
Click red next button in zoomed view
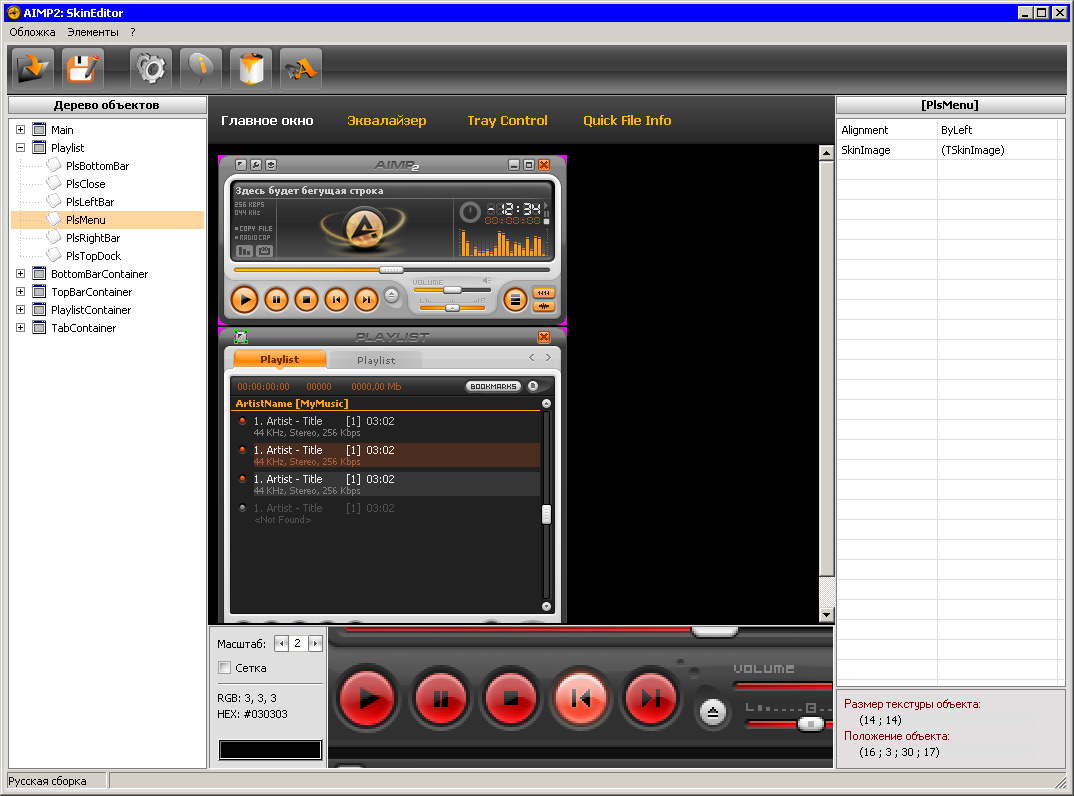[x=650, y=698]
